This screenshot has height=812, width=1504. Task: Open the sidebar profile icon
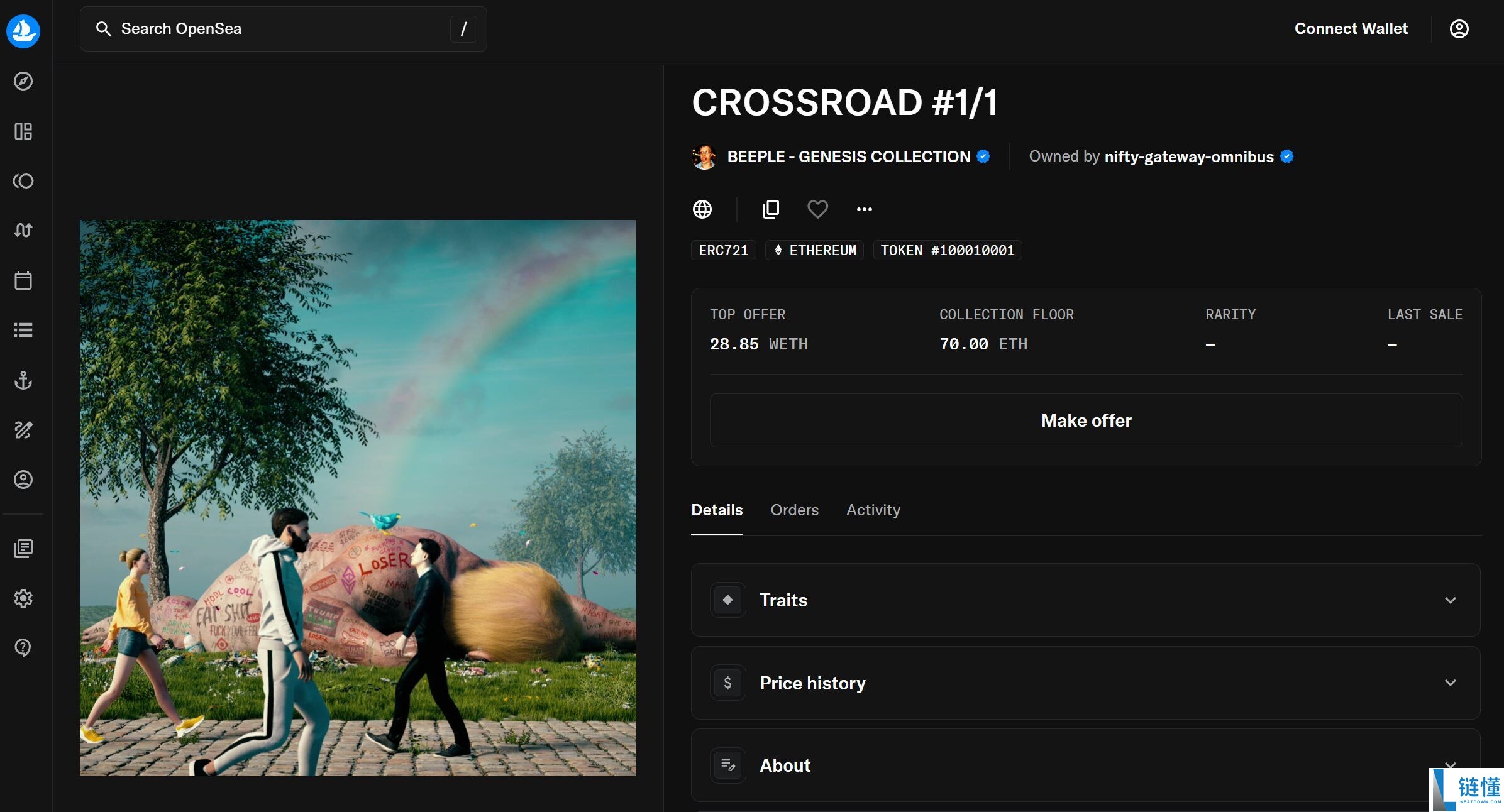click(23, 480)
